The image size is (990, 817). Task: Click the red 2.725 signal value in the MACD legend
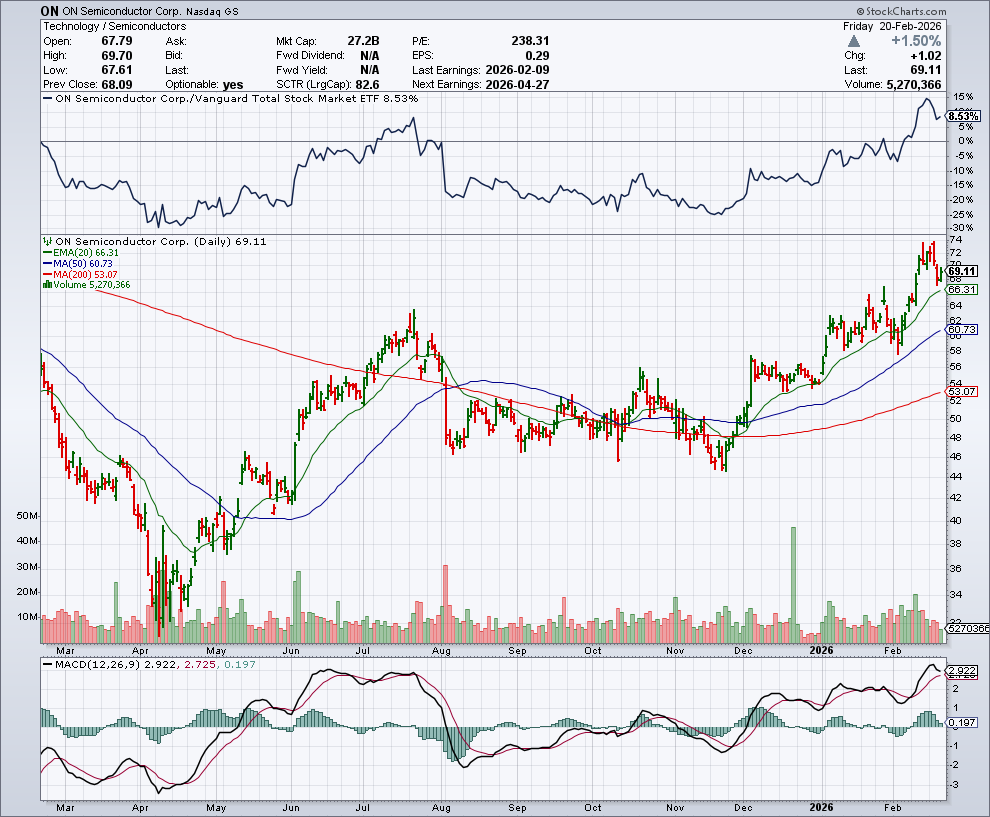pos(200,665)
